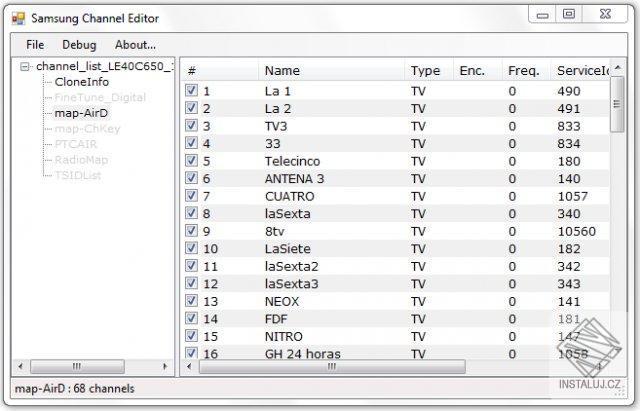The height and width of the screenshot is (411, 640).
Task: Uncheck channel 1 La 1 checkbox
Action: [x=191, y=90]
